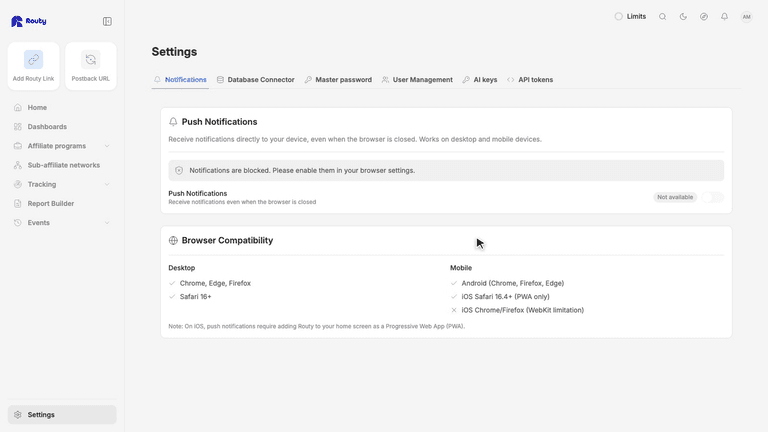Select the Notifications tab
The height and width of the screenshot is (432, 768).
click(x=180, y=79)
